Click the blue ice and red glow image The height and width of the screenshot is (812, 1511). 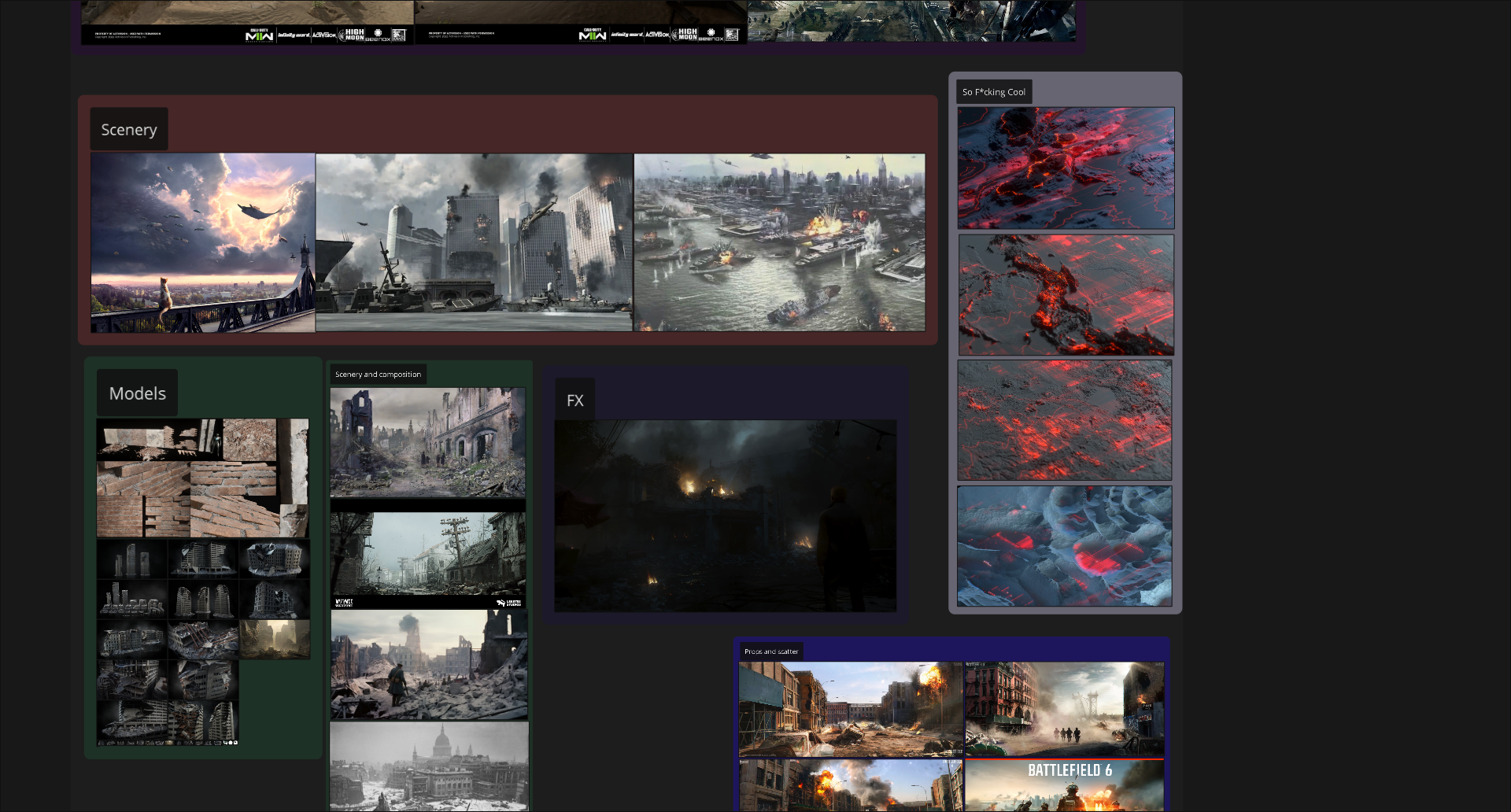[1065, 546]
